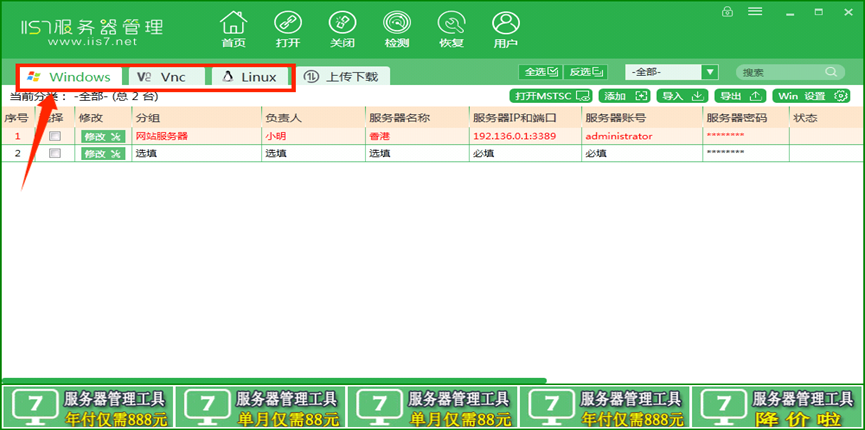
Task: Switch to the Linux tab
Action: tap(251, 77)
